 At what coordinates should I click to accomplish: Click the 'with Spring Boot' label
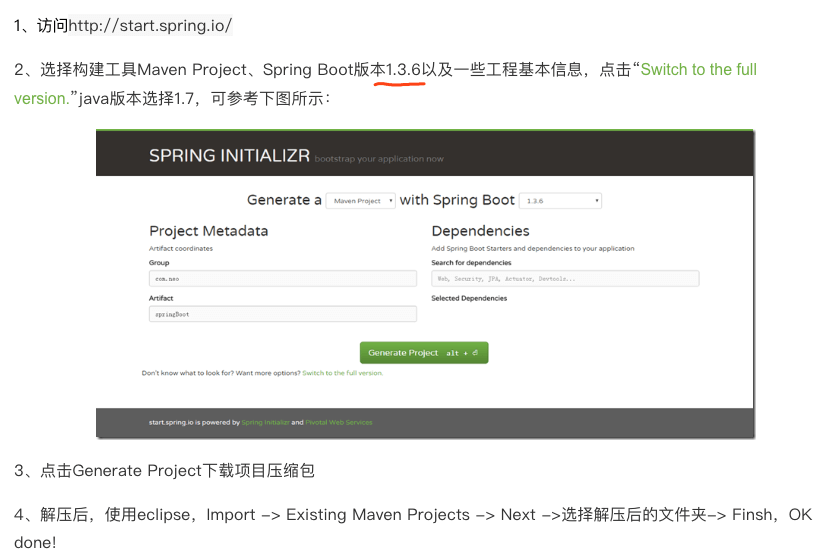457,200
